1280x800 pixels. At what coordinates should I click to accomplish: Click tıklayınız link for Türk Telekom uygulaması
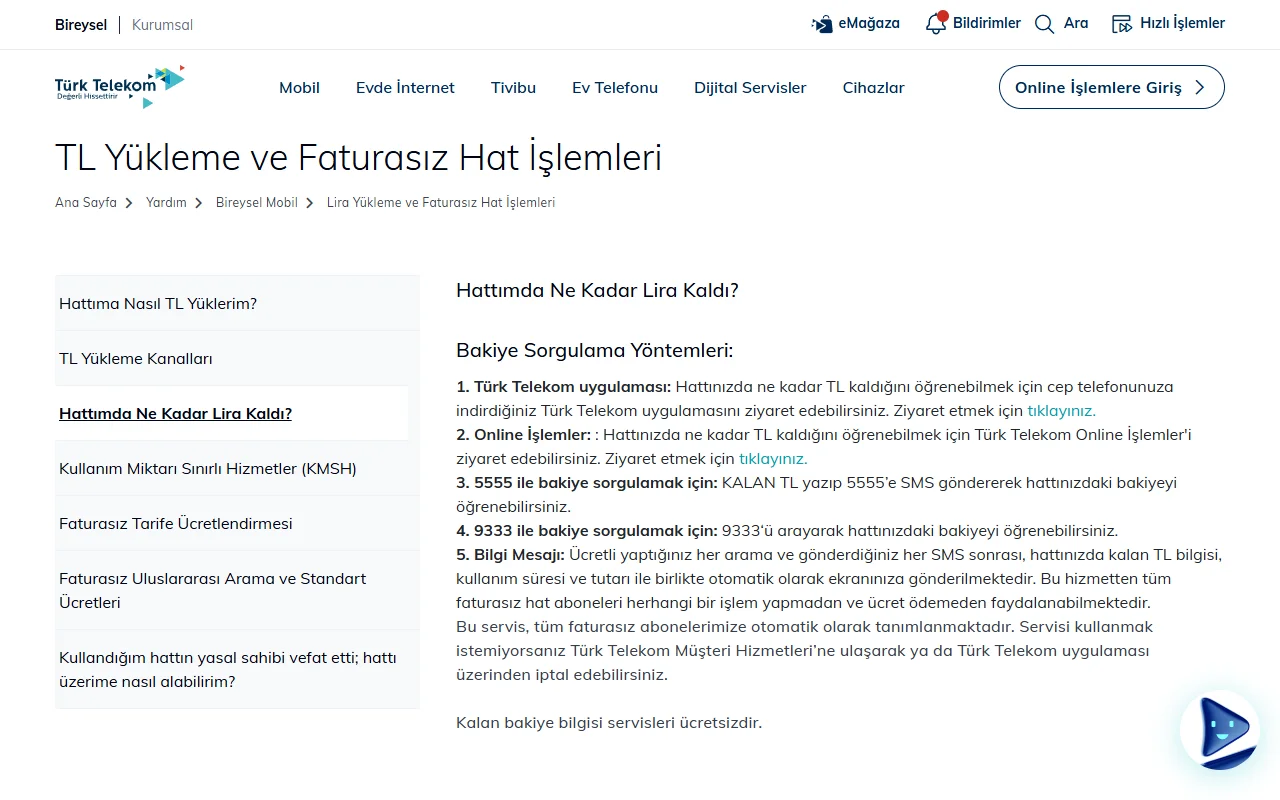tap(1061, 410)
